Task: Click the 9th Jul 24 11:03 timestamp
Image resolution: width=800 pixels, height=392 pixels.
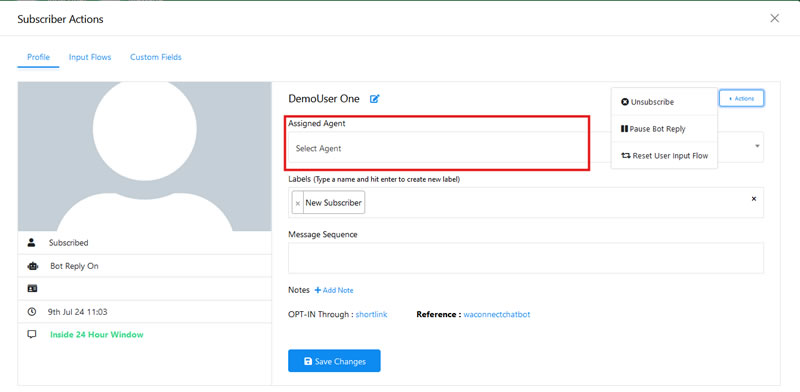Action: pyautogui.click(x=78, y=312)
